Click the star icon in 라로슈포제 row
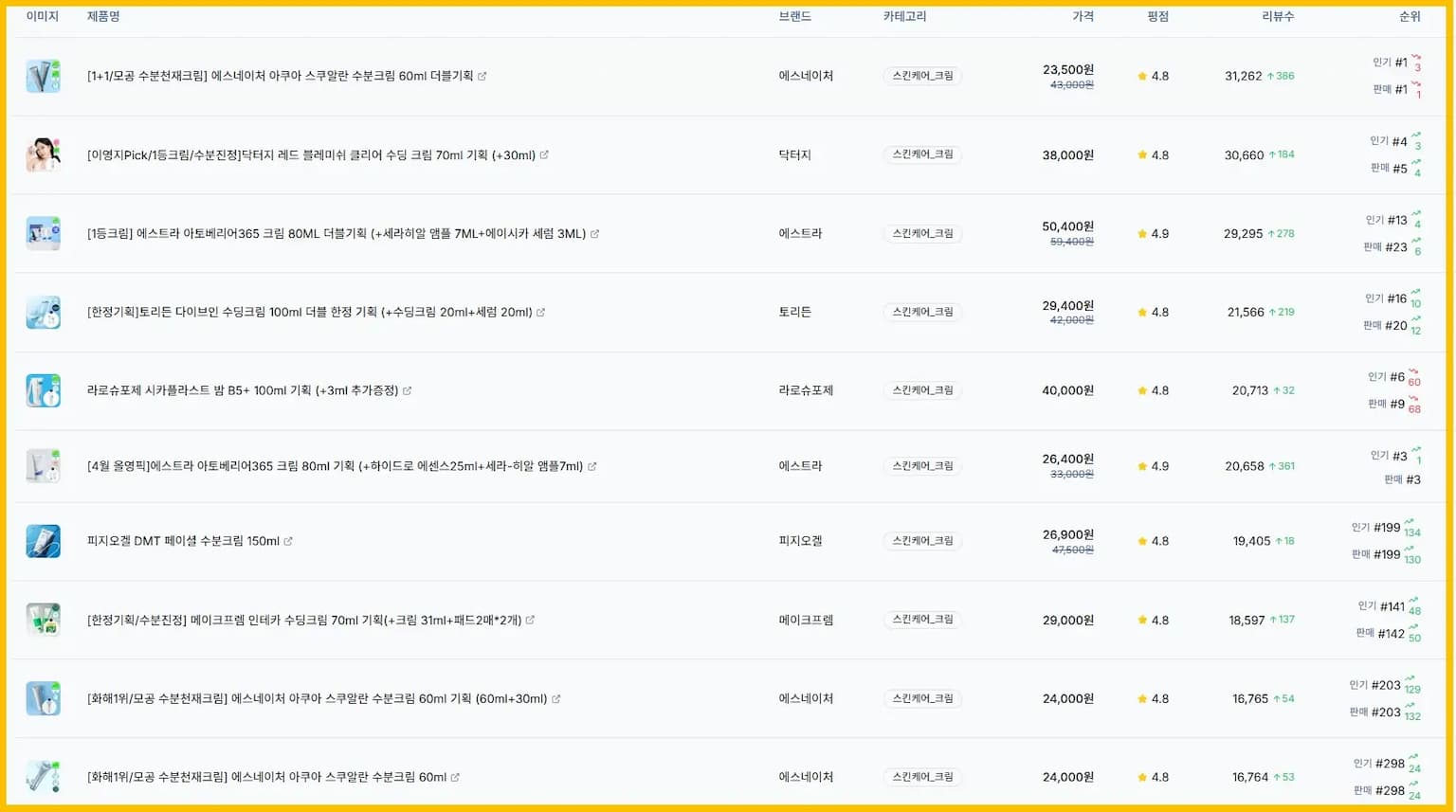 point(1142,390)
